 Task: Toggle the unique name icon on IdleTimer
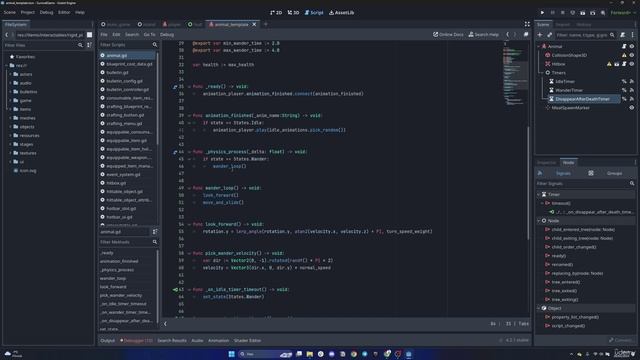tap(624, 82)
